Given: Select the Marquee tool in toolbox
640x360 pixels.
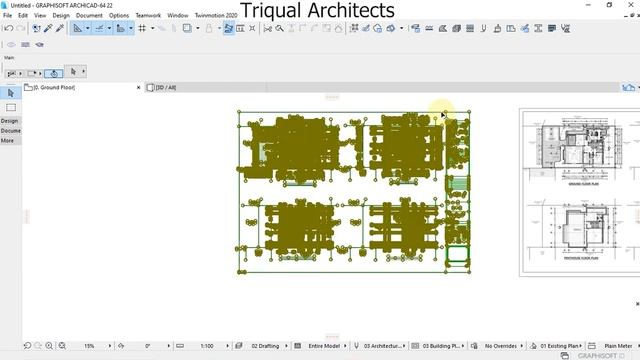Looking at the screenshot, I should tap(11, 108).
